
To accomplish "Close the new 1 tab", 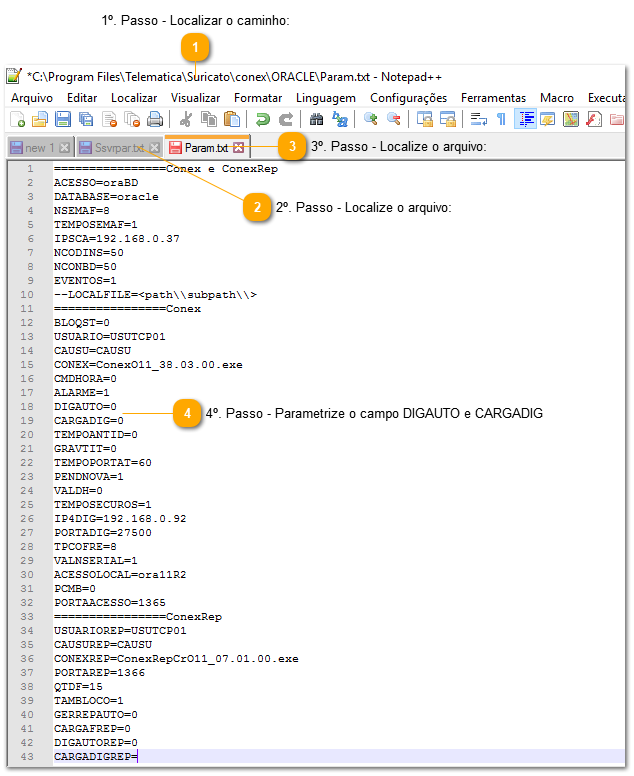I will 64,147.
